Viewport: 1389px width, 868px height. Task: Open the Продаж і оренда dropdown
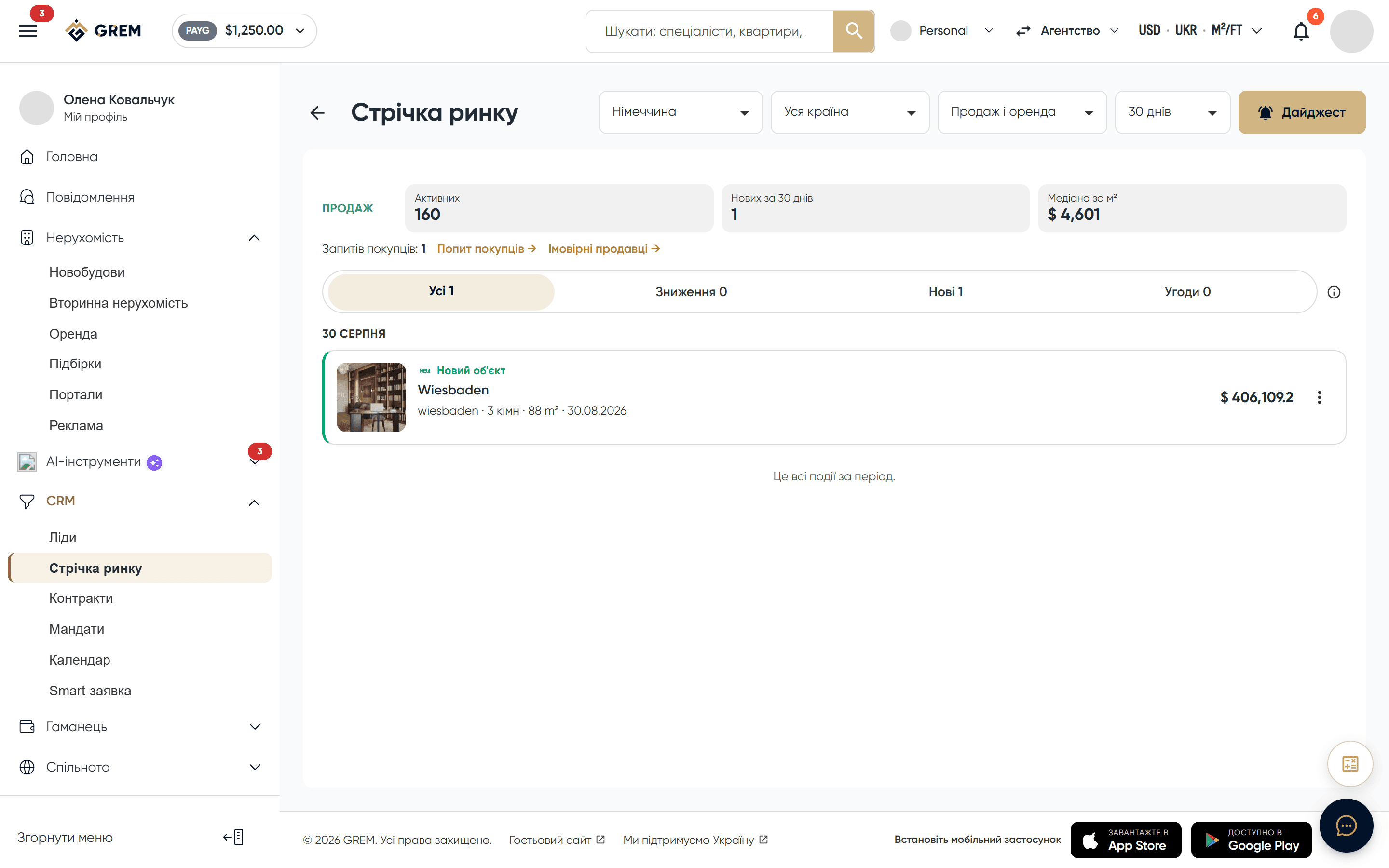pyautogui.click(x=1021, y=112)
